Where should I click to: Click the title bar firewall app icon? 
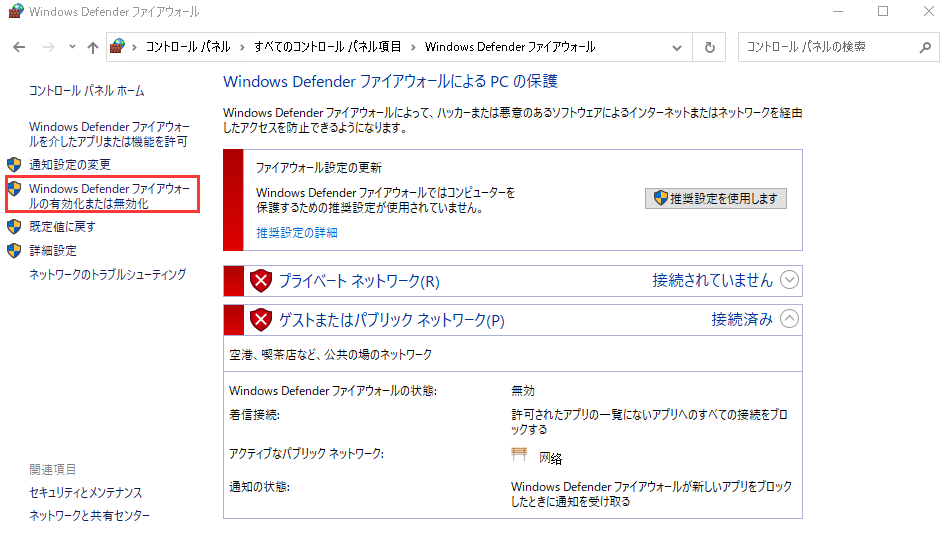pyautogui.click(x=16, y=12)
